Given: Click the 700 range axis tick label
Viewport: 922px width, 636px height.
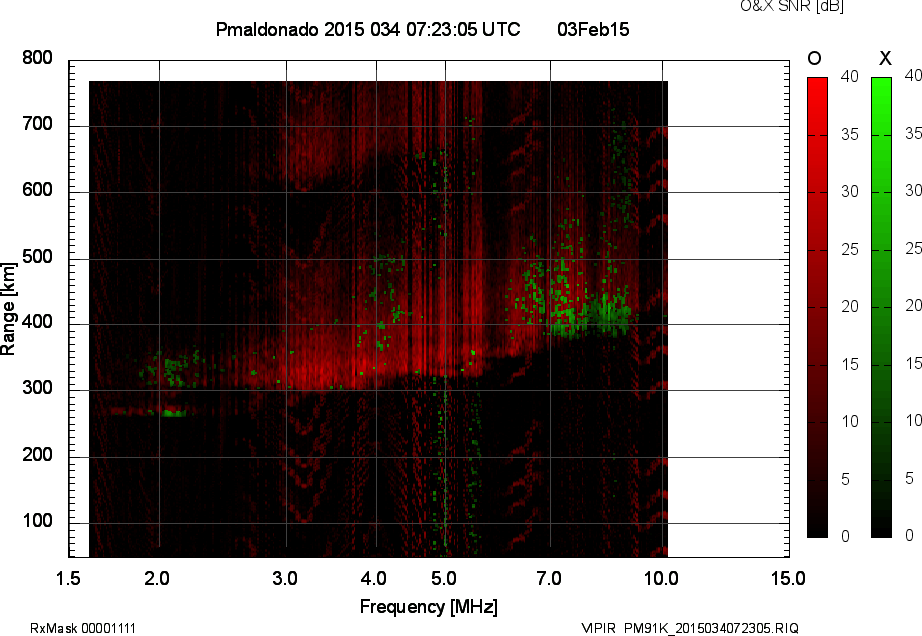Looking at the screenshot, I should (37, 124).
